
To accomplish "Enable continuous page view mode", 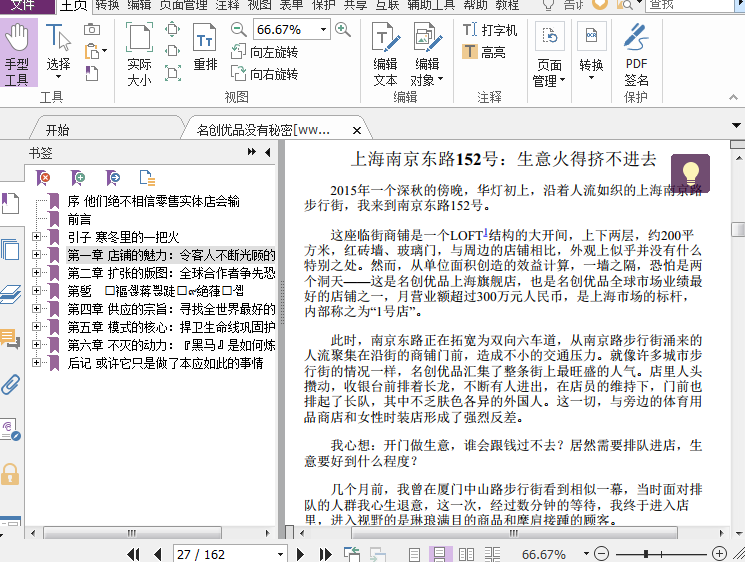I will [440, 554].
